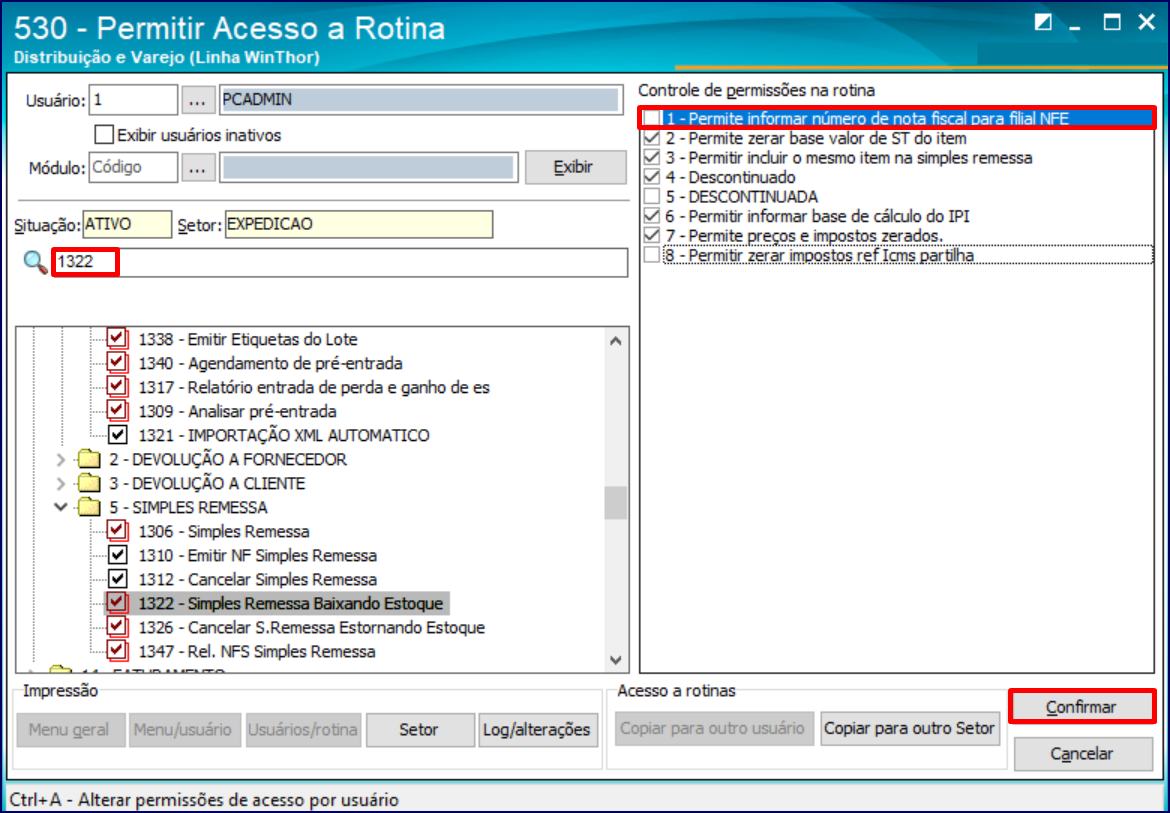The height and width of the screenshot is (813, 1170).
Task: Select the 2 - DEVOLUÇÃO A FORNECEDOR folder label
Action: (x=228, y=459)
